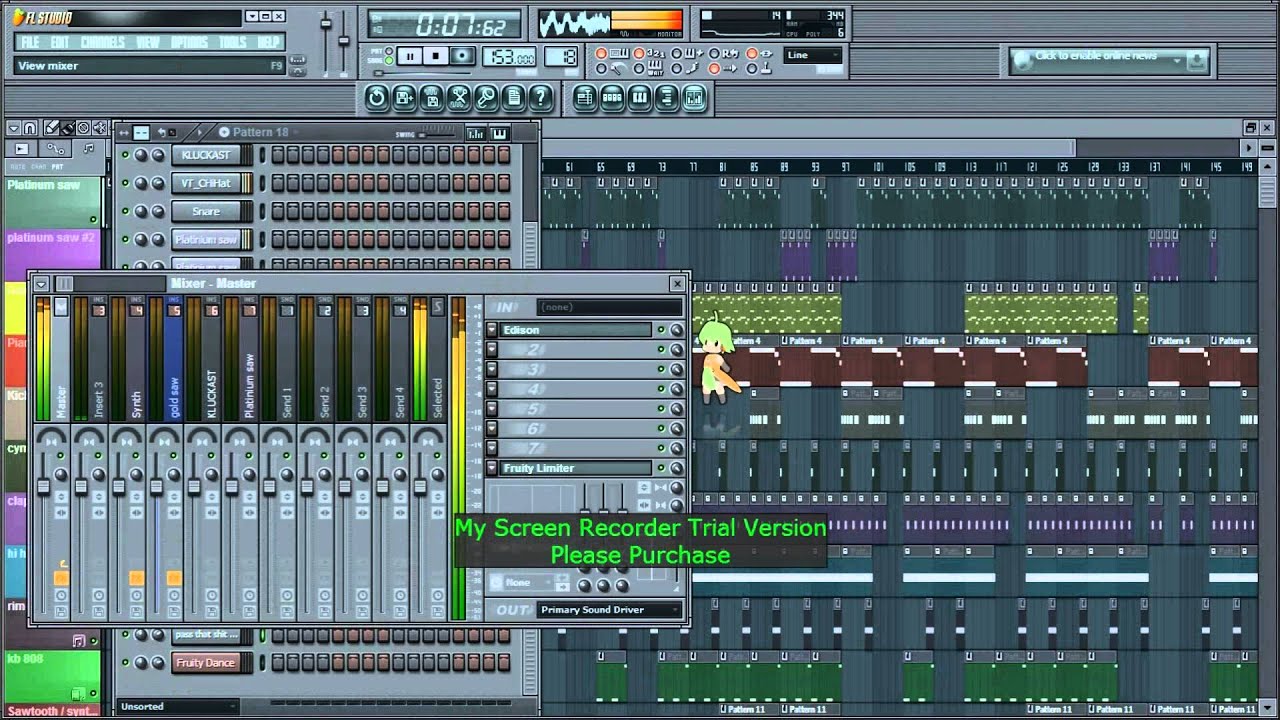This screenshot has height=720, width=1280.
Task: Mute the VT_CHiHat channel green light
Action: click(125, 183)
